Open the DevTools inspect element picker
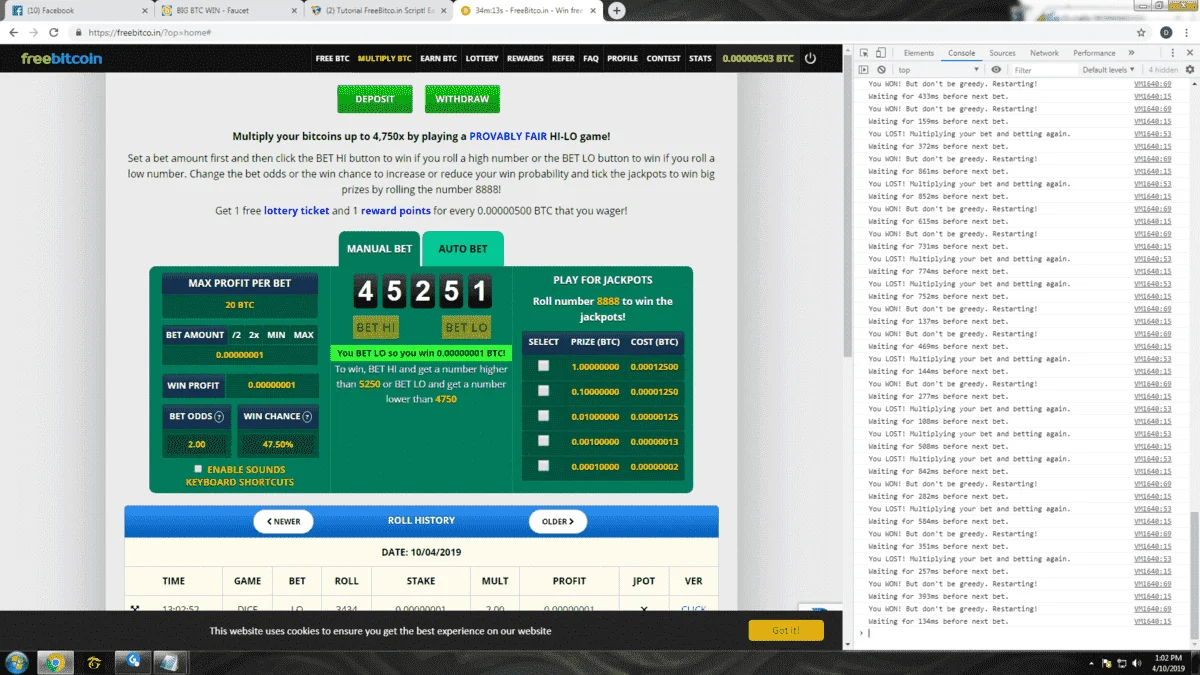The width and height of the screenshot is (1200, 675). coord(864,53)
